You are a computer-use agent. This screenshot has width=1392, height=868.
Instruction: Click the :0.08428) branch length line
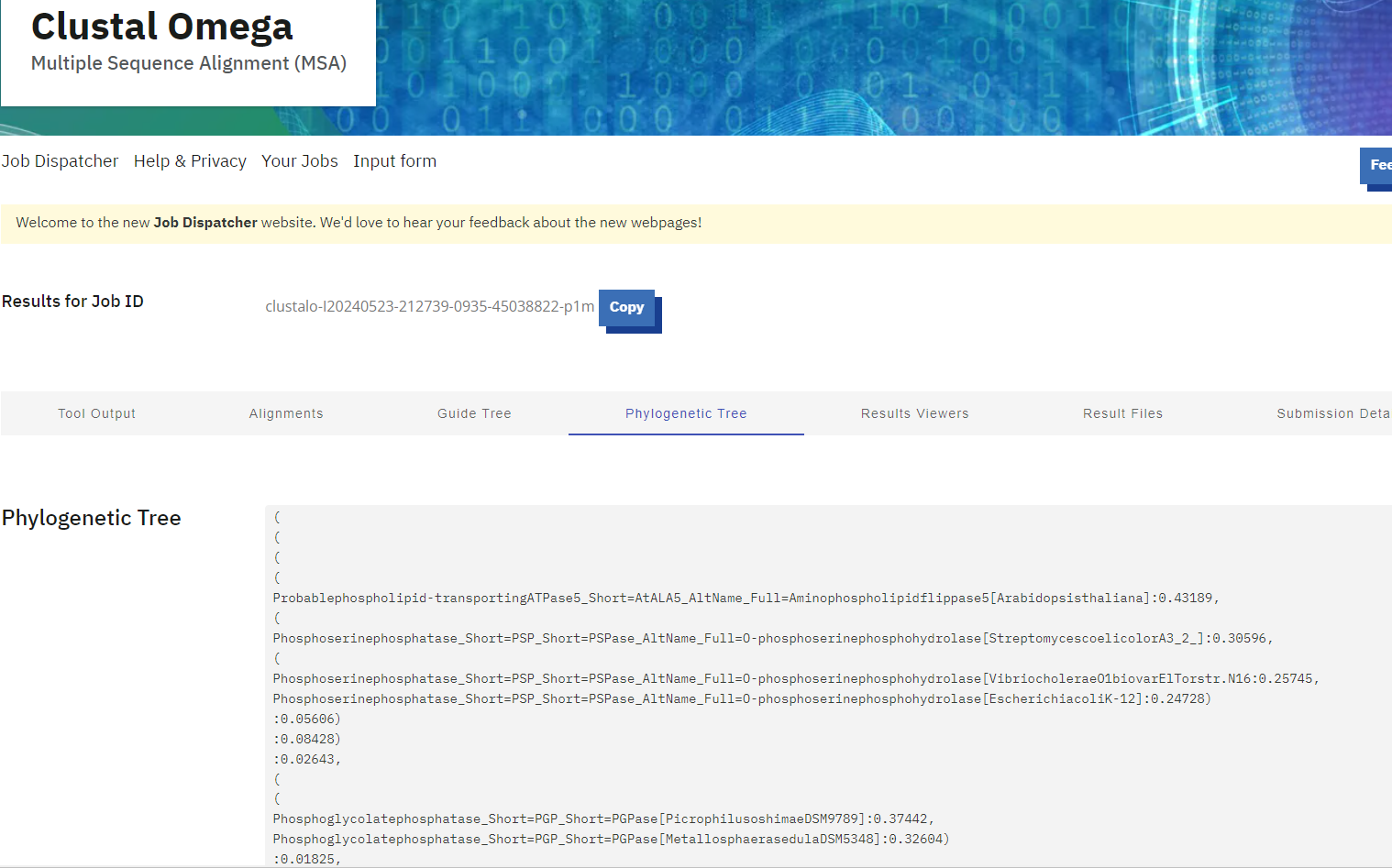point(307,740)
